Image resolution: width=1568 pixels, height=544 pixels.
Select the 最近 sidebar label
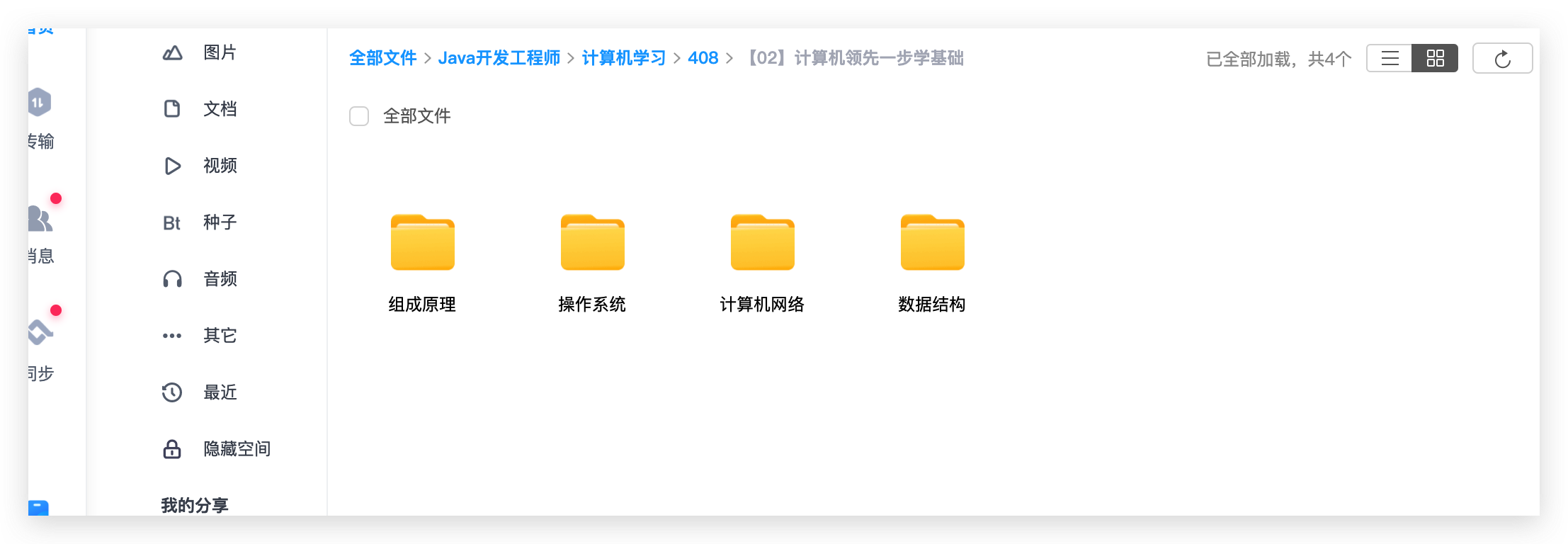pos(220,392)
